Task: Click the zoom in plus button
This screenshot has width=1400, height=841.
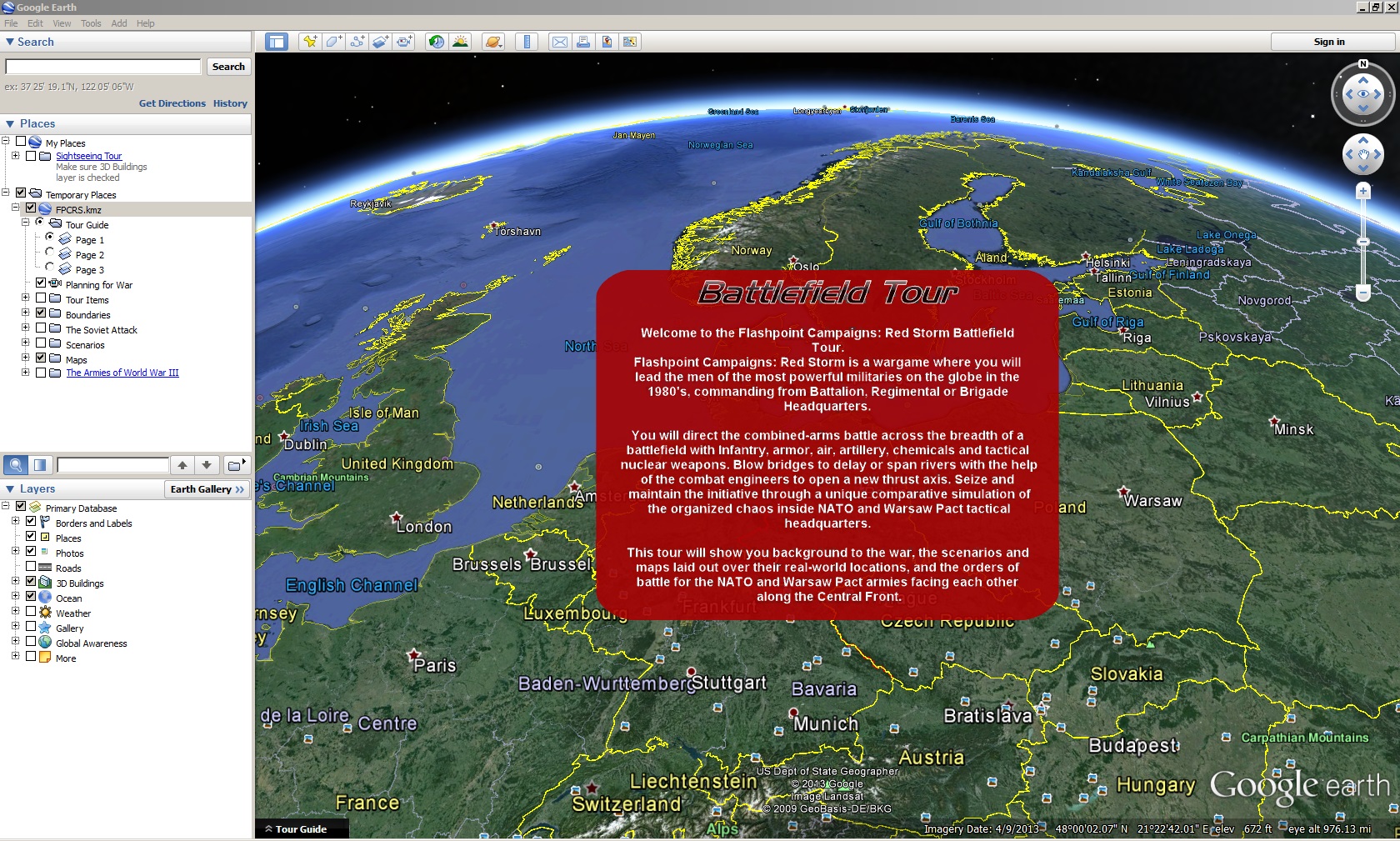Action: (x=1363, y=192)
